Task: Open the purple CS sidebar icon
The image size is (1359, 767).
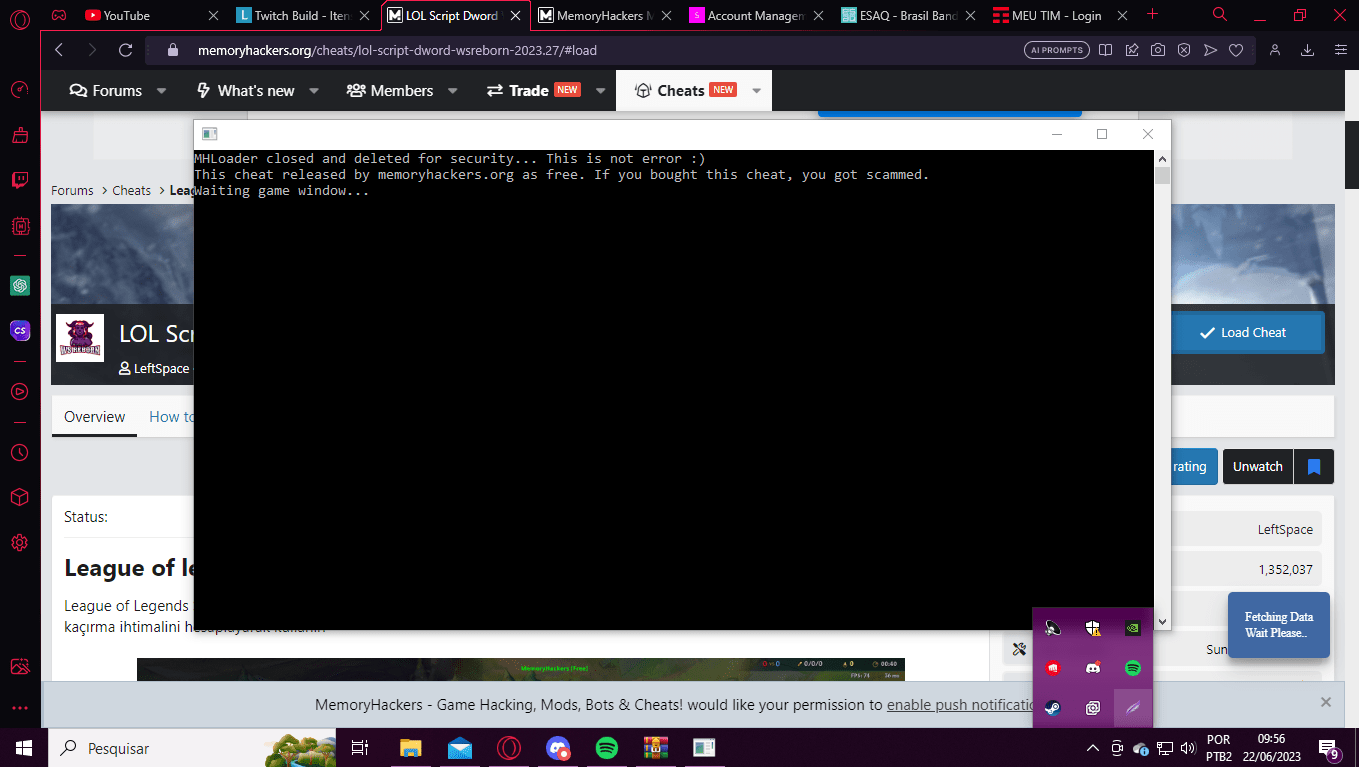Action: pyautogui.click(x=19, y=330)
